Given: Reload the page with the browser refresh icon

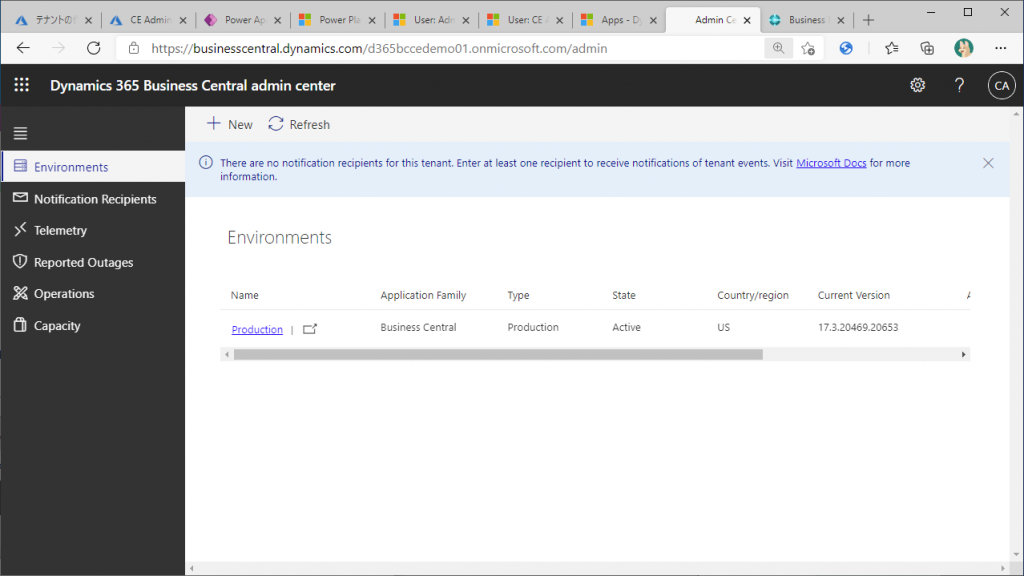Looking at the screenshot, I should pyautogui.click(x=94, y=48).
